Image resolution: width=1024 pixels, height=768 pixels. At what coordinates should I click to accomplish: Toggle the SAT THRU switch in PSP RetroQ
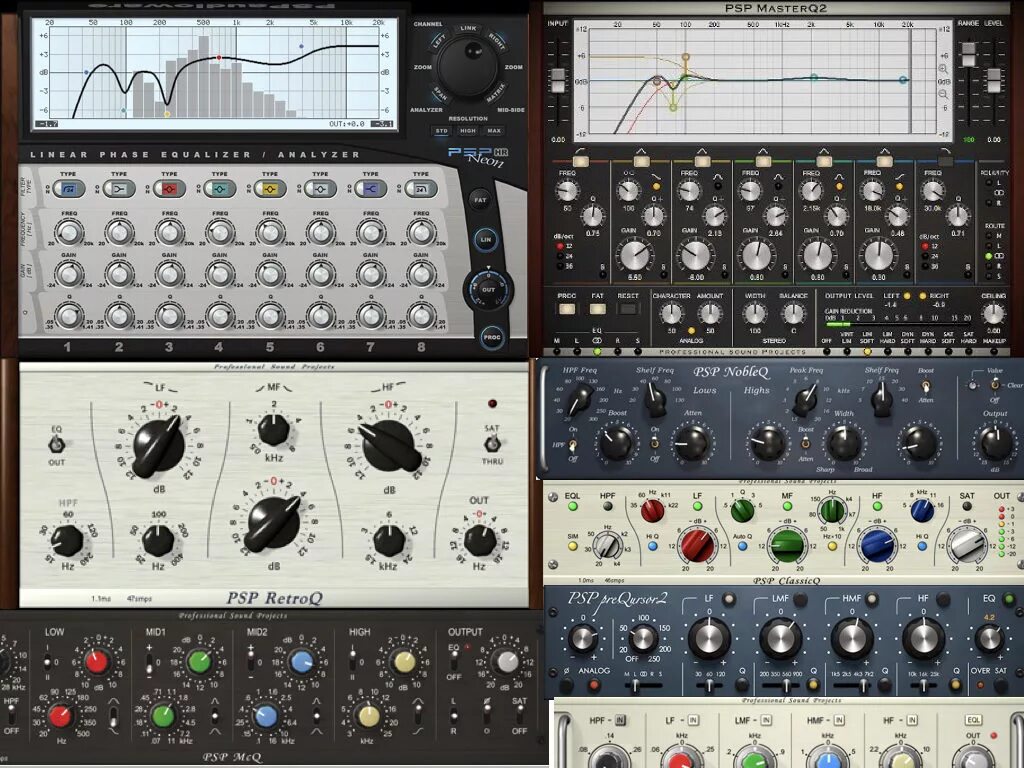[x=492, y=444]
